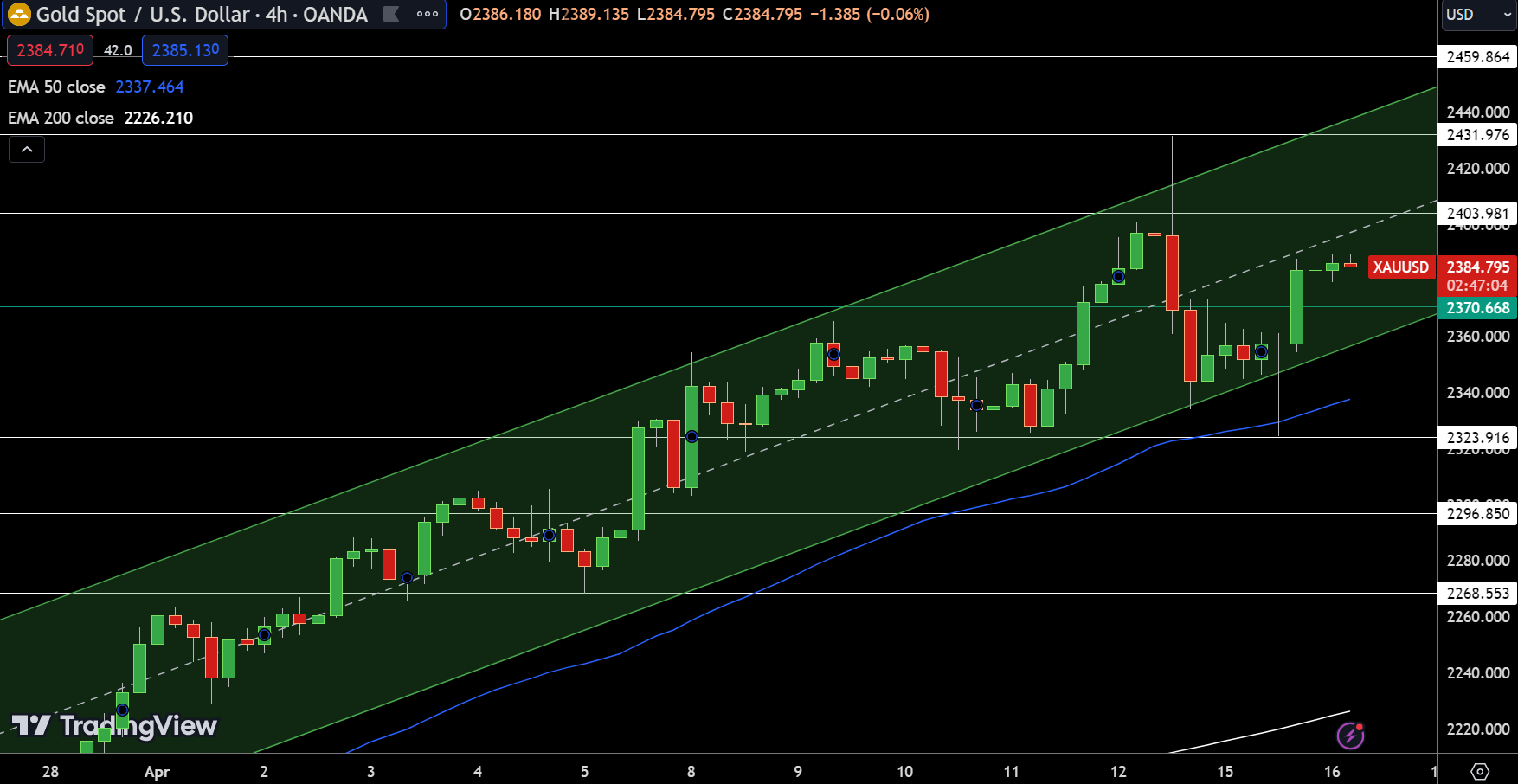
Task: Click the 2403.981 price level label
Action: pos(1477,214)
